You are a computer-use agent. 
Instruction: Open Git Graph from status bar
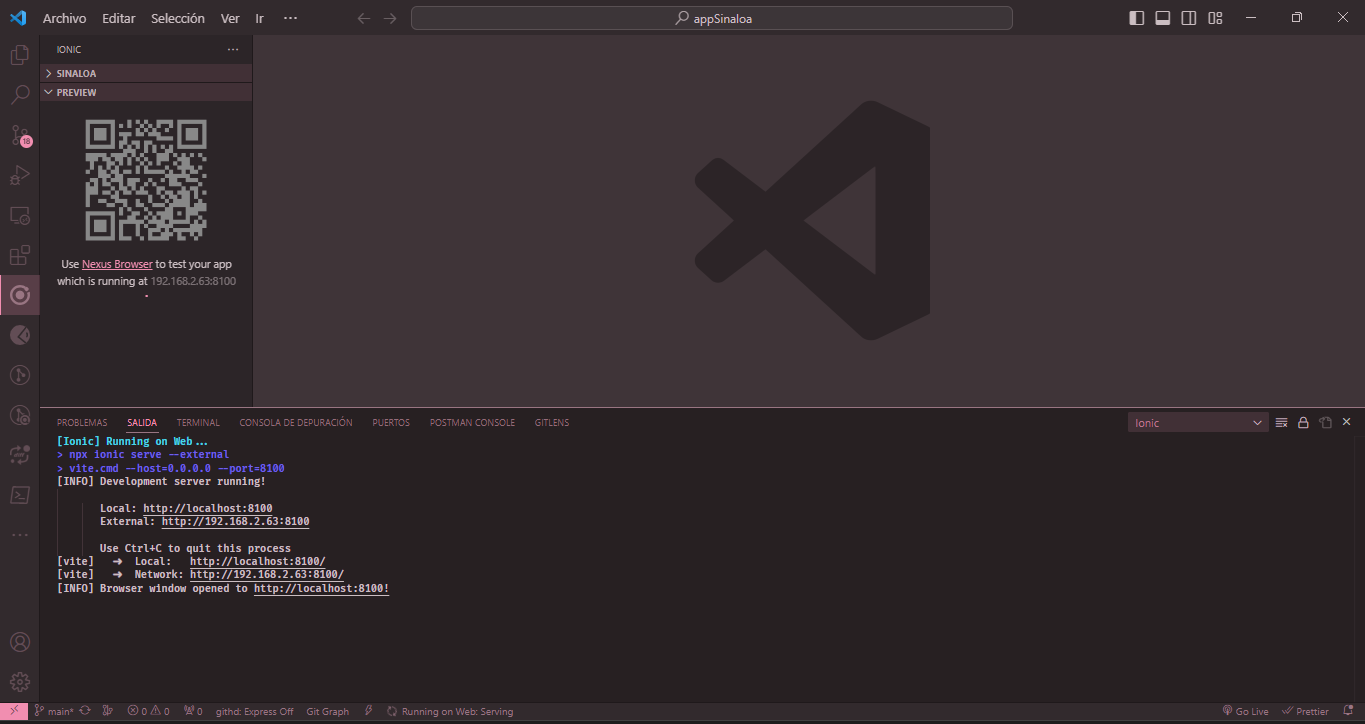pyautogui.click(x=327, y=712)
